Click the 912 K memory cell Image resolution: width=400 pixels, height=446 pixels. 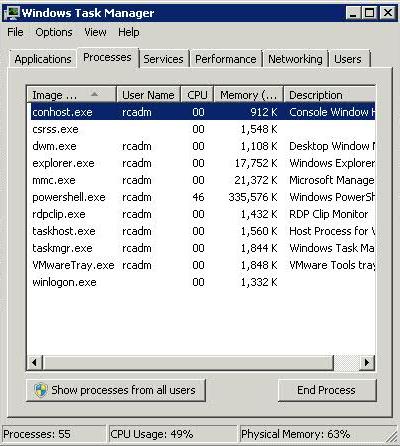tap(264, 112)
